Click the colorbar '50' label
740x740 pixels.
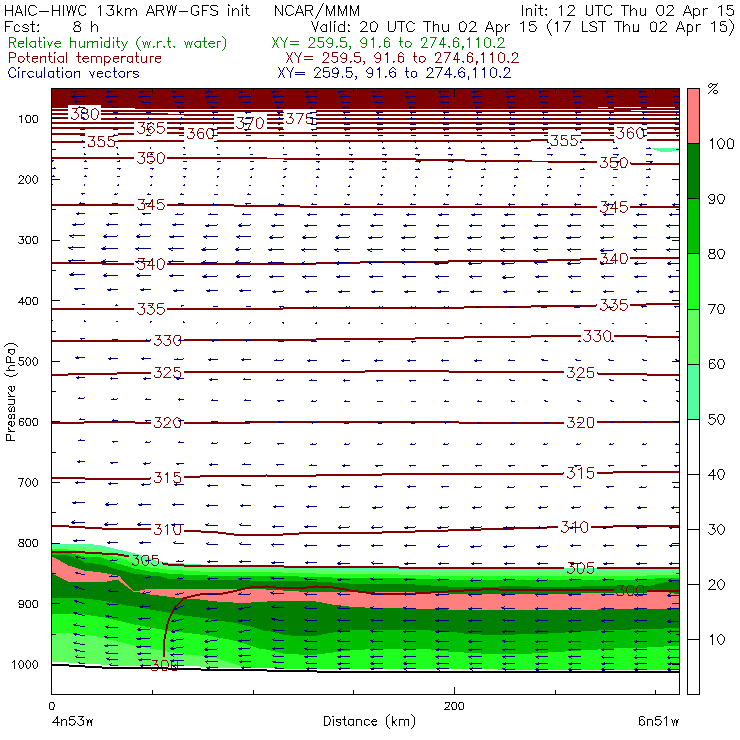pos(716,419)
